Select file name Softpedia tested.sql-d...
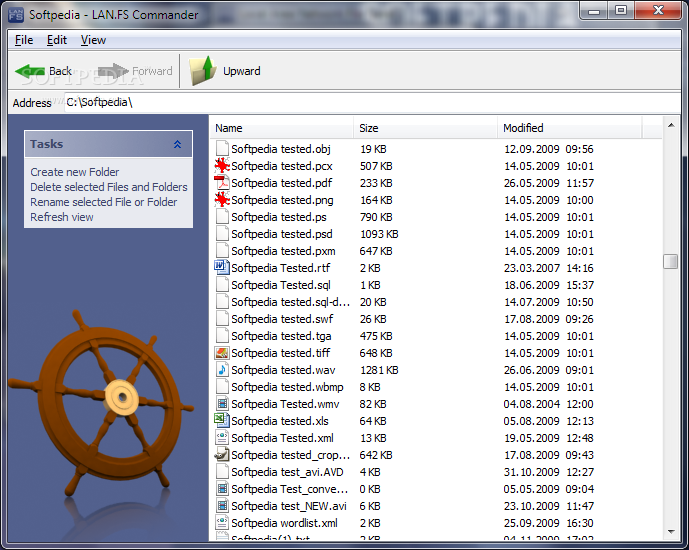This screenshot has width=689, height=550. pos(290,302)
